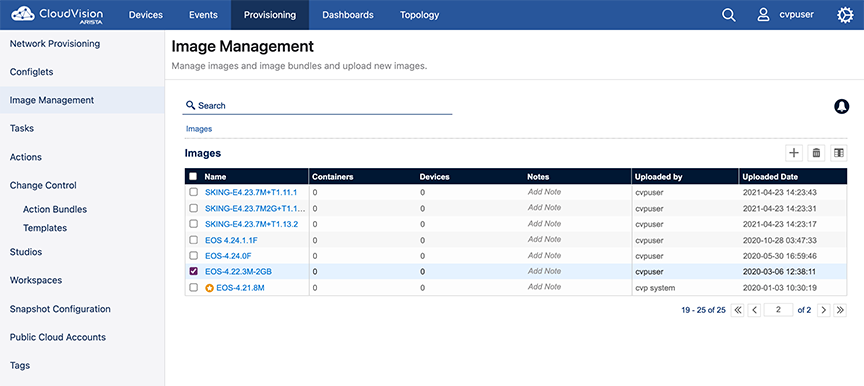Jump to the last page arrow
This screenshot has width=864, height=386.
[840, 310]
